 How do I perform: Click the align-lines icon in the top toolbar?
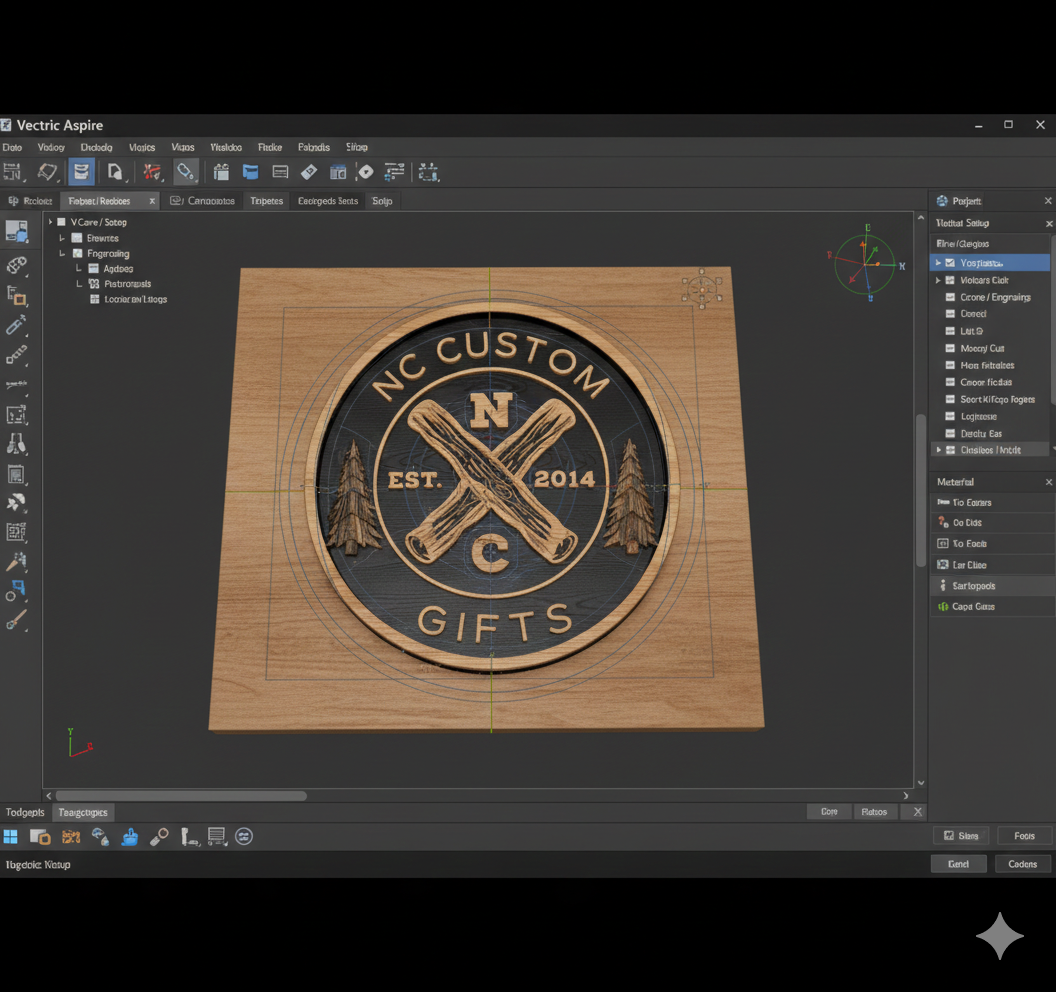[x=394, y=172]
